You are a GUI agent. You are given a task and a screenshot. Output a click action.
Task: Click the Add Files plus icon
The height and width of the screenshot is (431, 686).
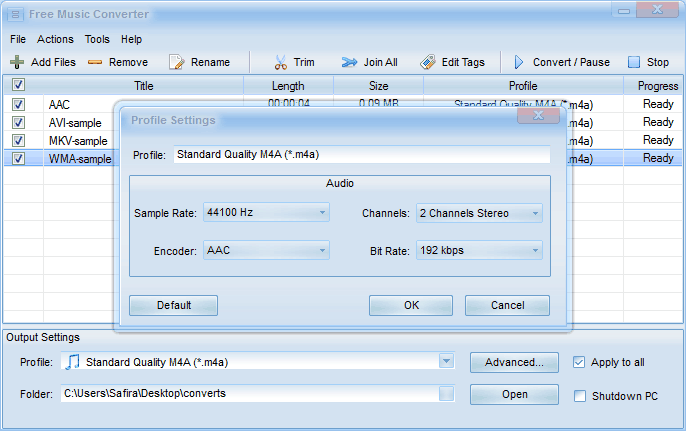click(17, 62)
